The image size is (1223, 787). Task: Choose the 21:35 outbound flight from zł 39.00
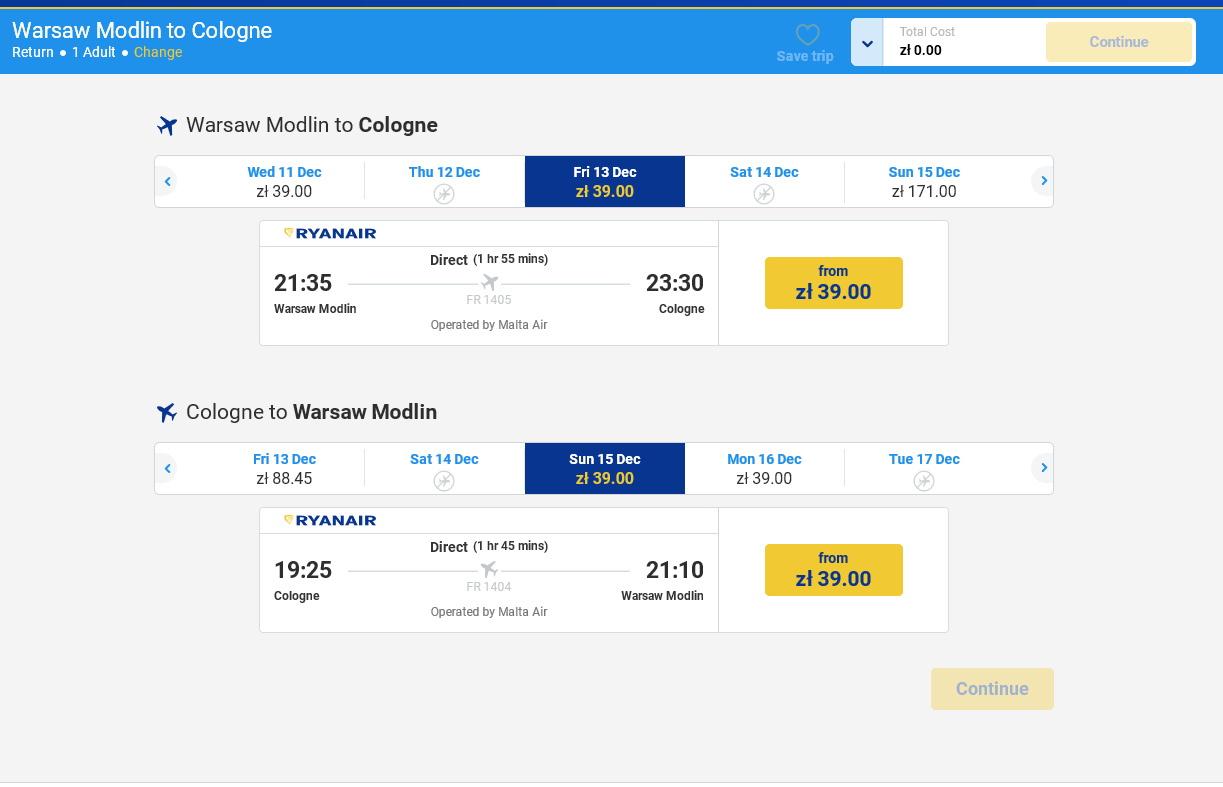pos(834,283)
